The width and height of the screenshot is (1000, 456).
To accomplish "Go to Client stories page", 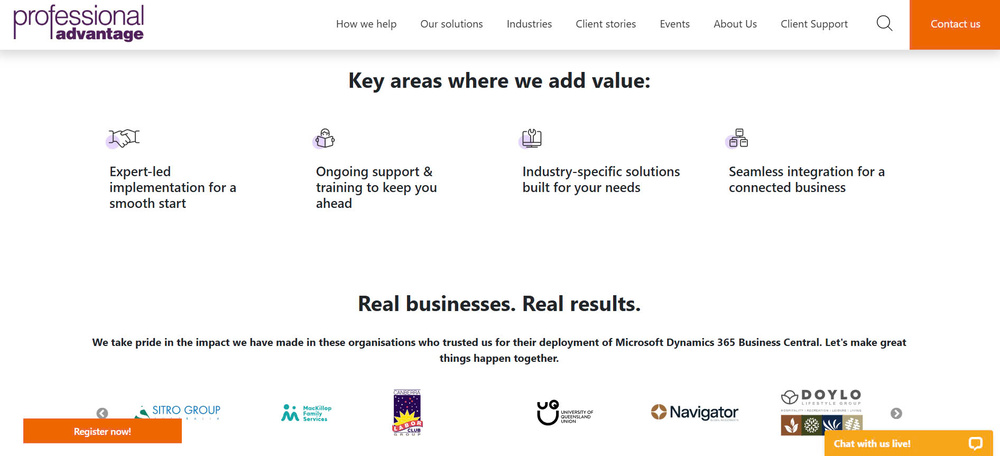I will coord(605,24).
